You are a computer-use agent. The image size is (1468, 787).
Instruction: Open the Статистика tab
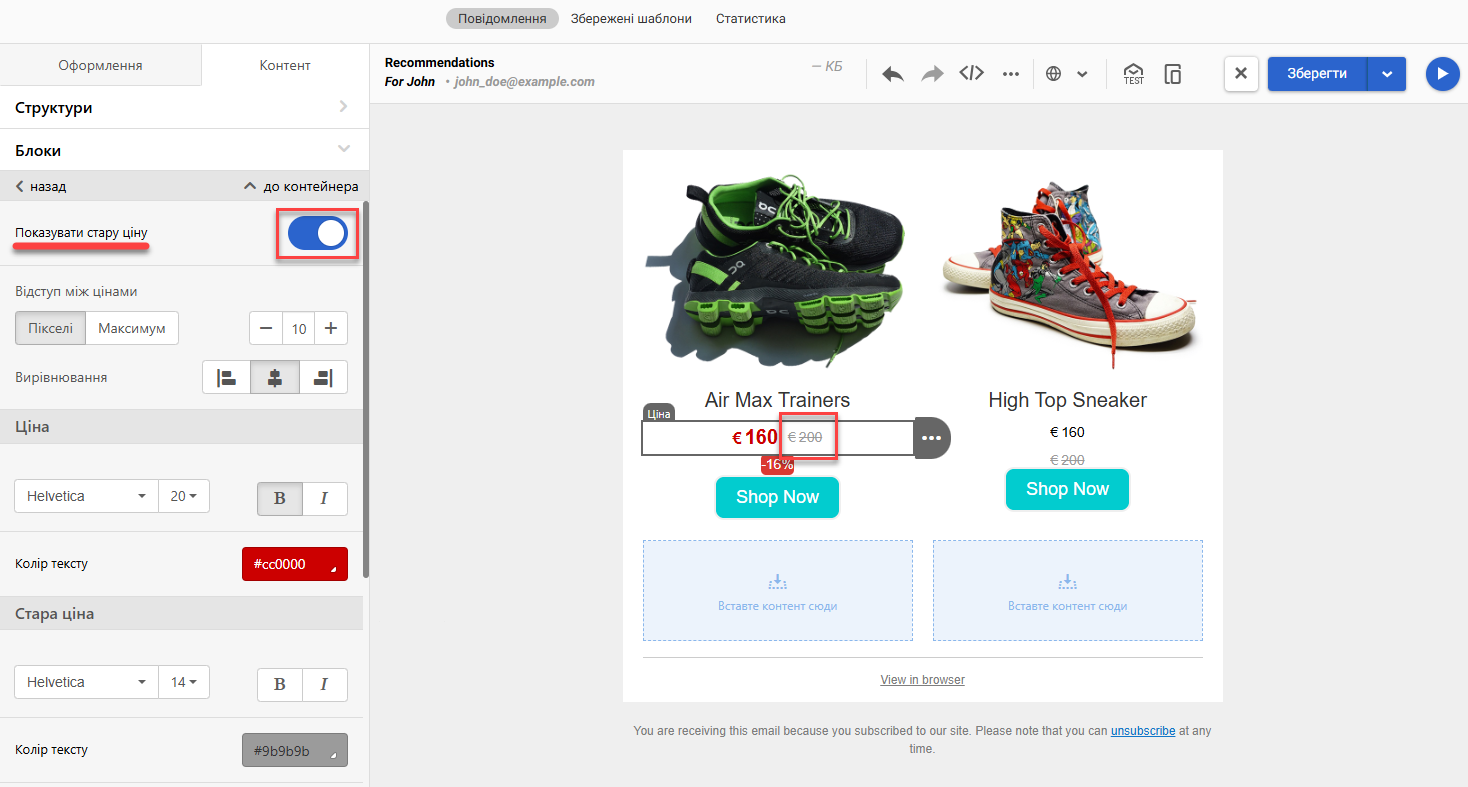[751, 18]
